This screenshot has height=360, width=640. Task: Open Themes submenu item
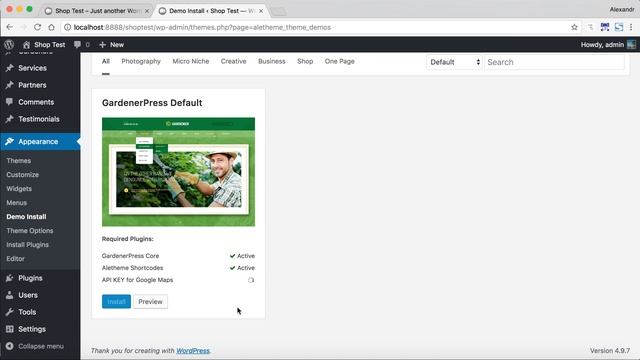19,161
